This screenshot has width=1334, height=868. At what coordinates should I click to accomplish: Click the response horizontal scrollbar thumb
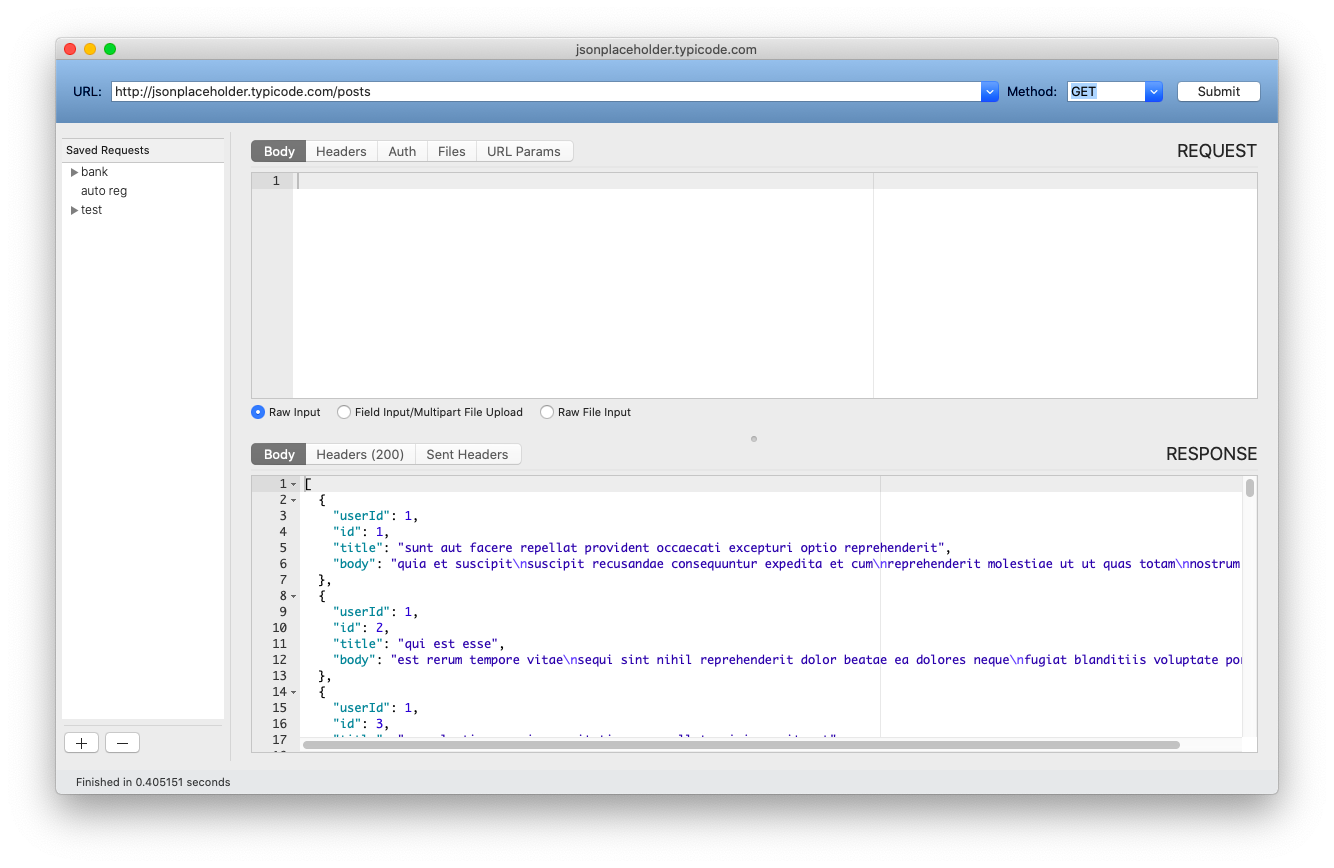click(741, 745)
